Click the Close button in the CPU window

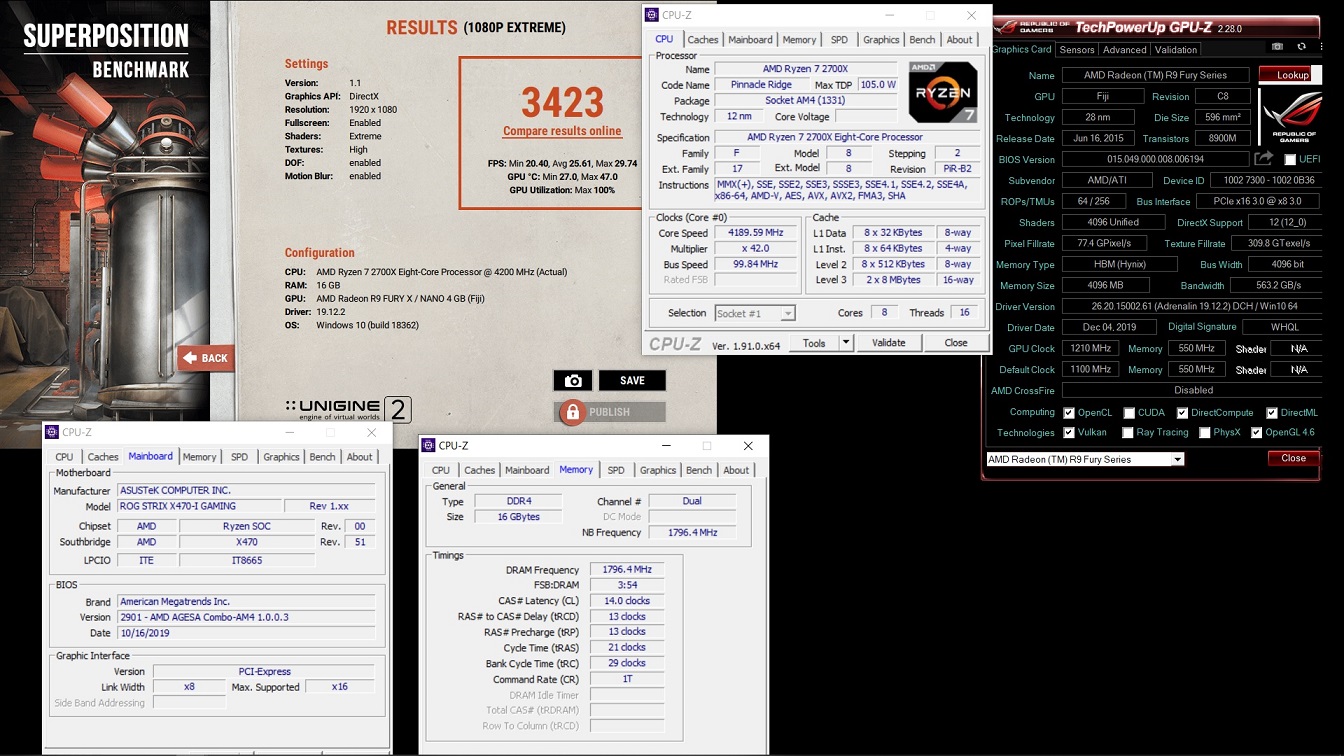coord(956,342)
